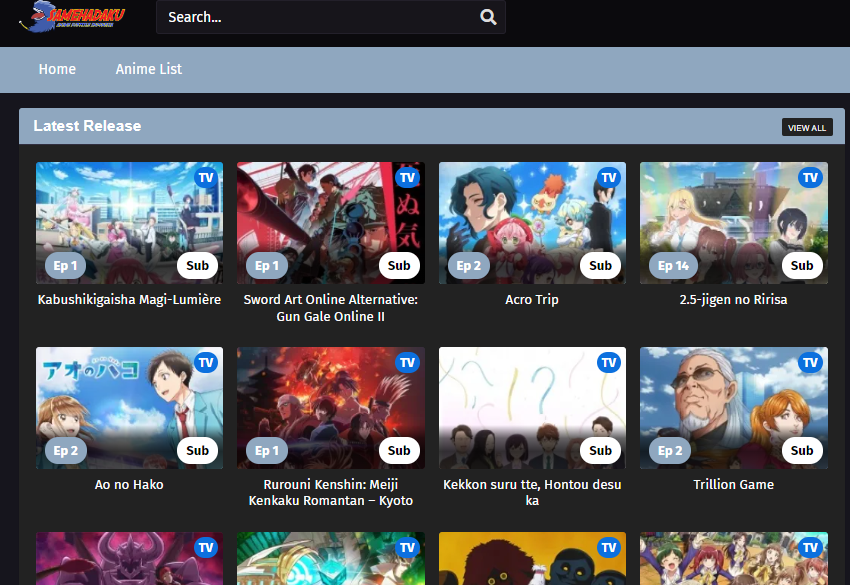Open the 2.5-jigen no Ririsa thumbnail
Viewport: 850px width, 585px height.
pyautogui.click(x=733, y=223)
